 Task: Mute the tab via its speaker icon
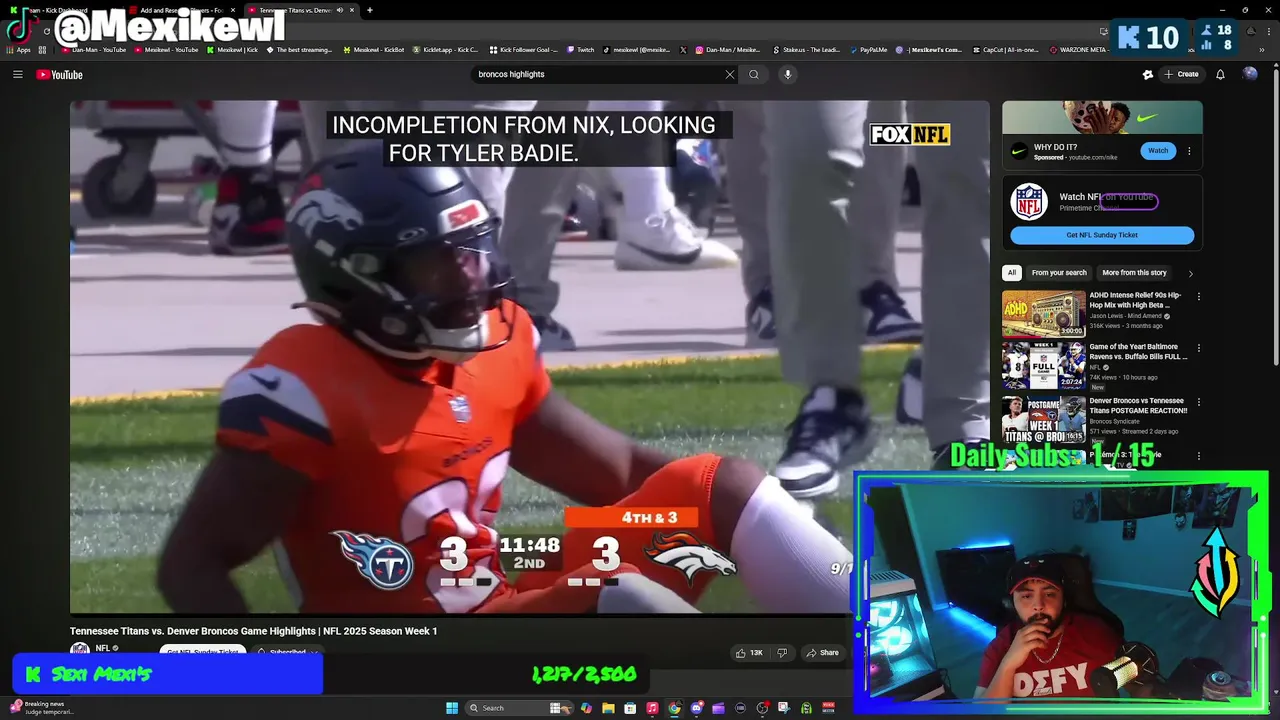tap(339, 10)
